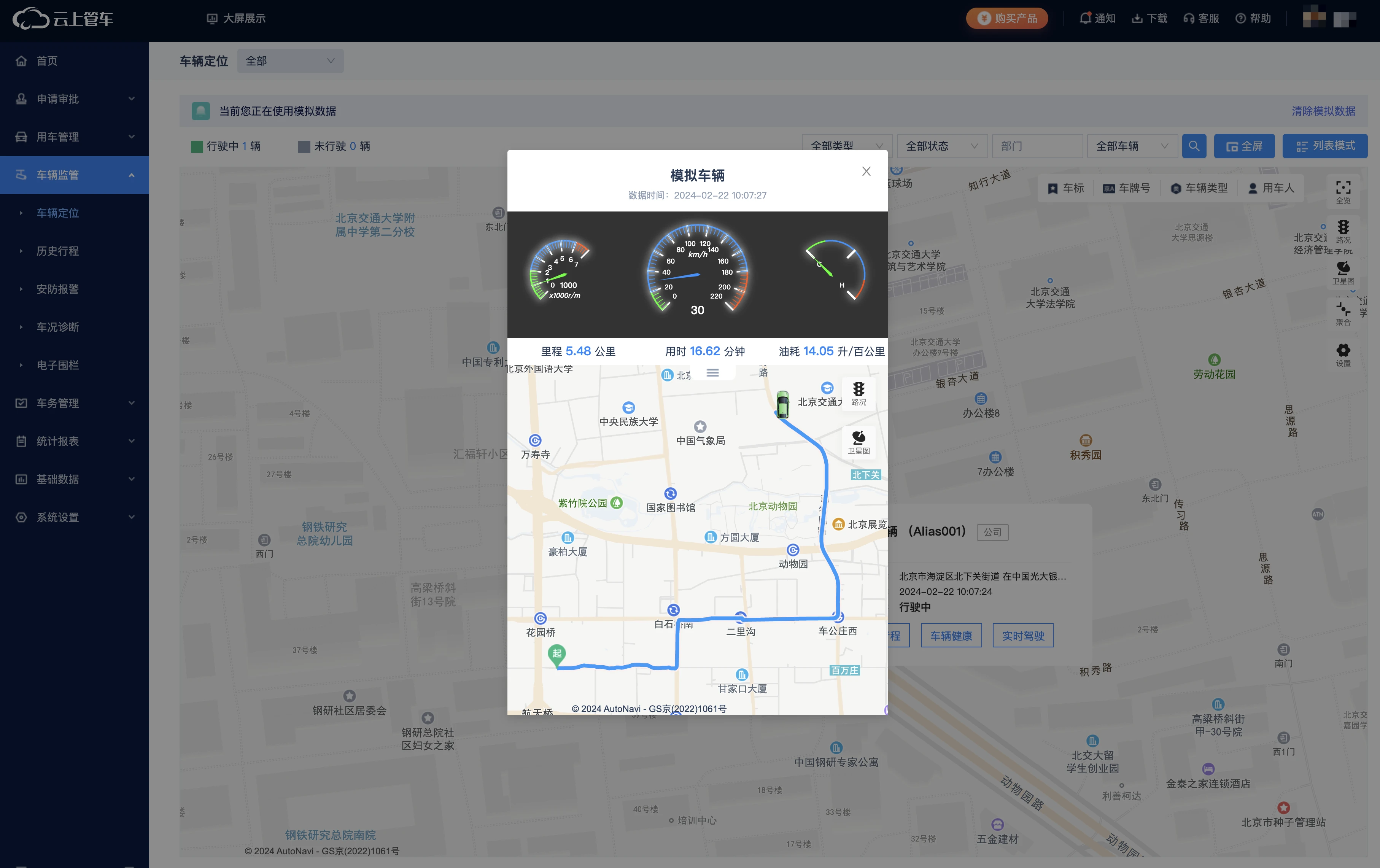Toggle 用车人 map label option
Image resolution: width=1380 pixels, height=868 pixels.
[x=1271, y=188]
